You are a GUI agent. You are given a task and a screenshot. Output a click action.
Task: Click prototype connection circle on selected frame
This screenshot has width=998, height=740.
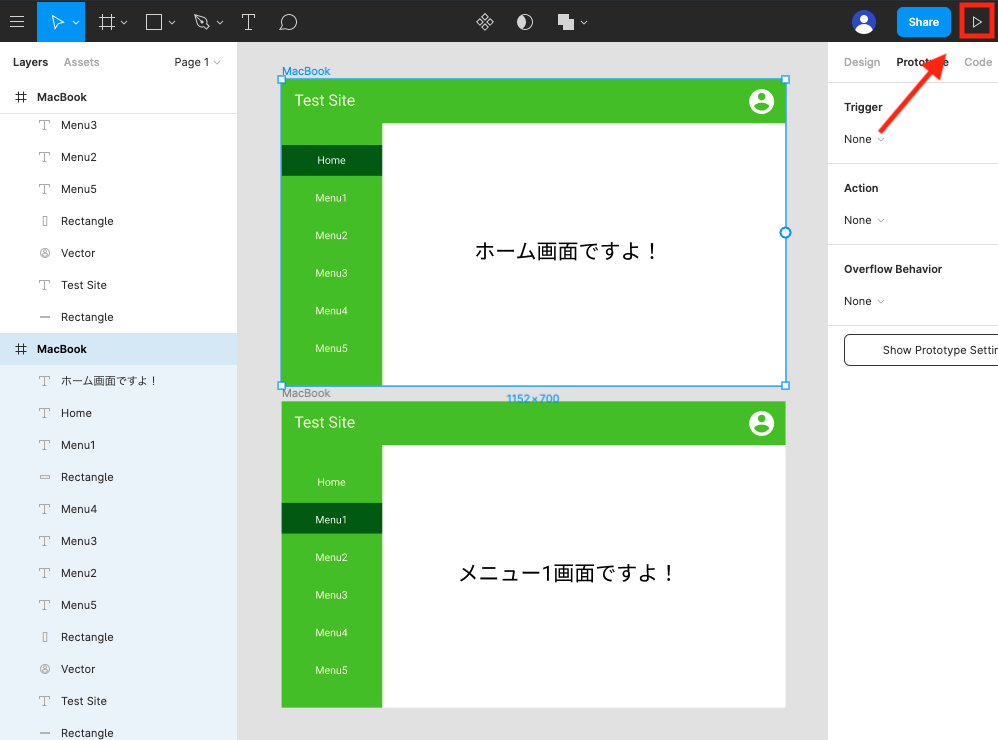[785, 233]
